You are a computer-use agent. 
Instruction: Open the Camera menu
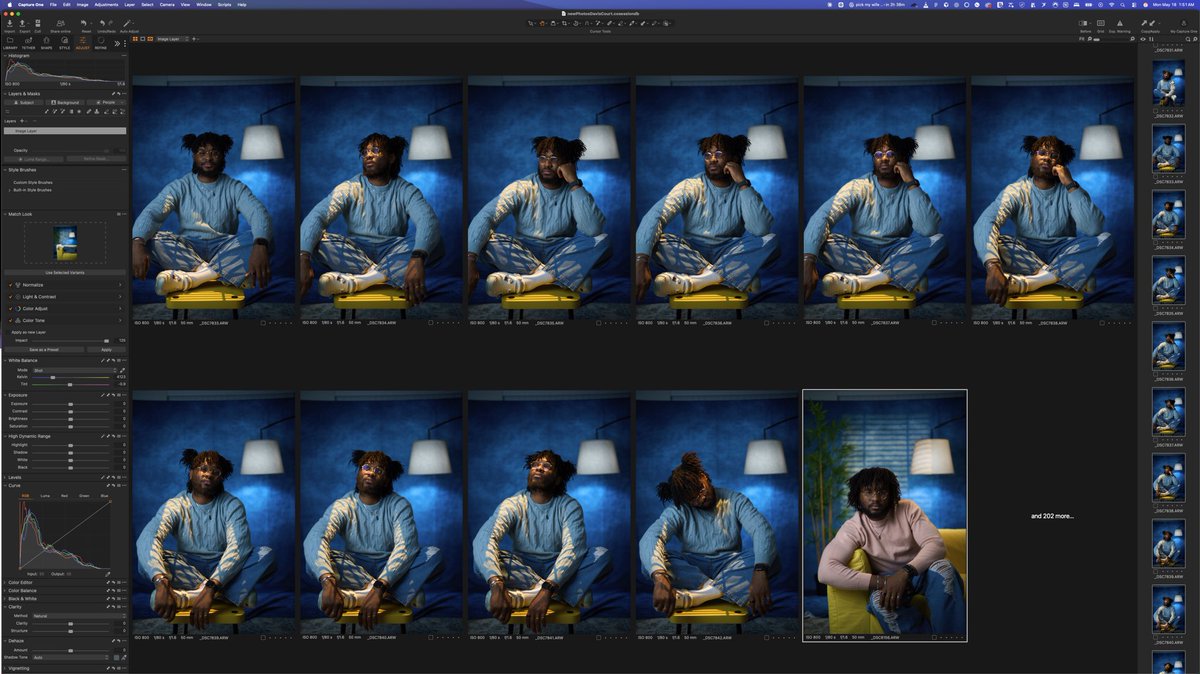click(x=167, y=4)
